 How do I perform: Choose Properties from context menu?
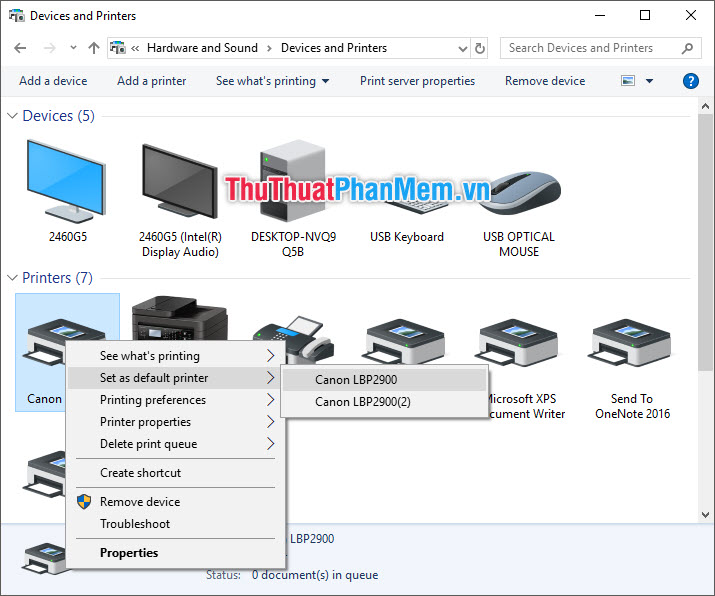coord(176,553)
